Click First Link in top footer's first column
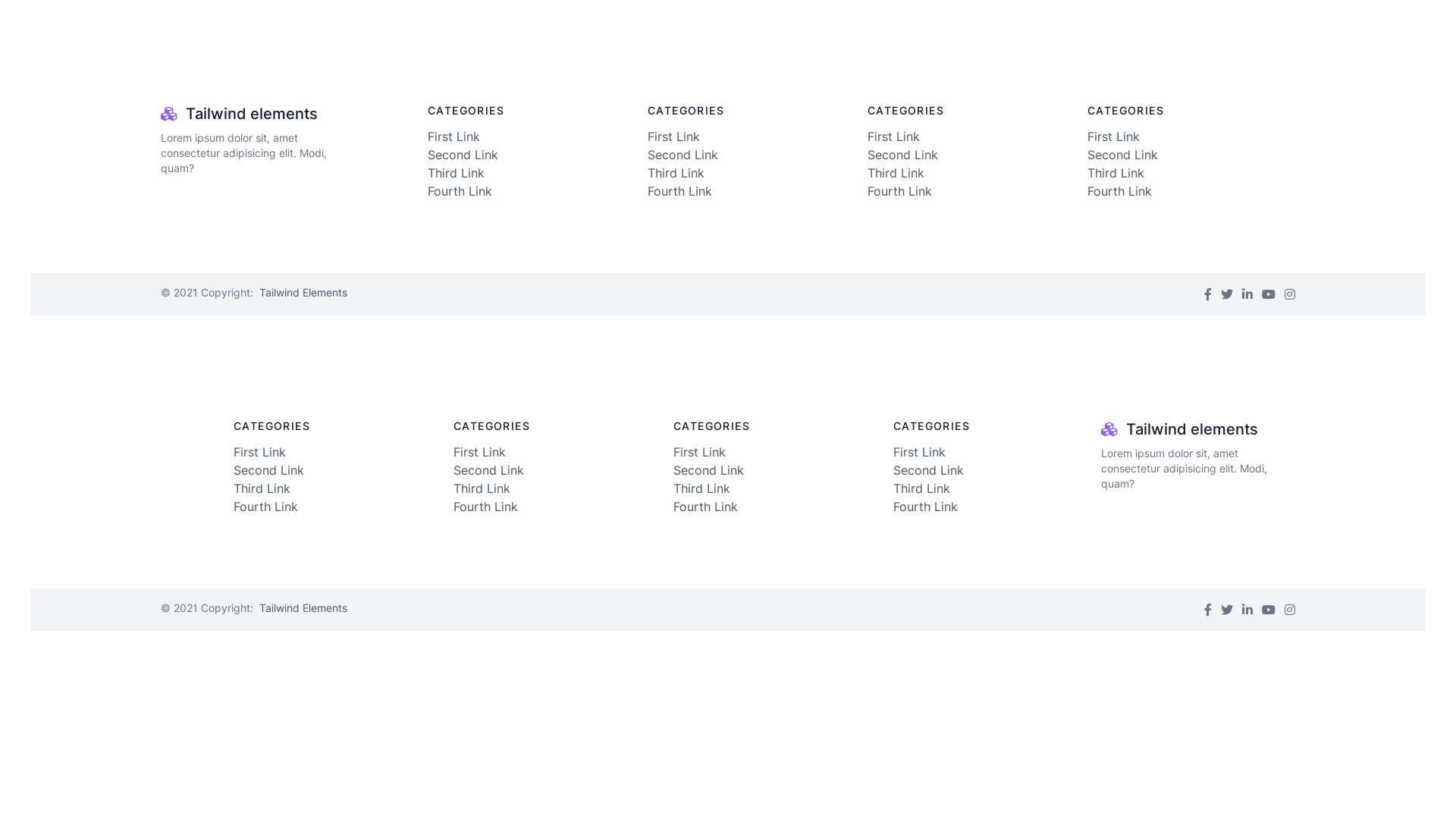This screenshot has height=819, width=1456. click(453, 136)
